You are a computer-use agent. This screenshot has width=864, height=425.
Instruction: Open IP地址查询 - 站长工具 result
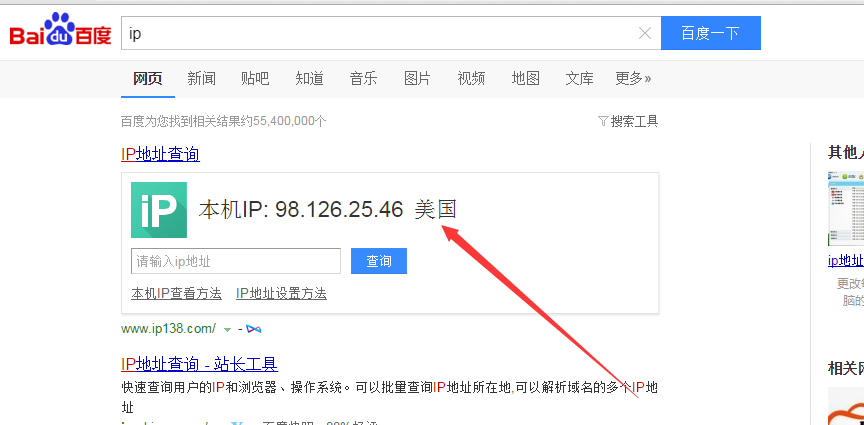click(199, 364)
